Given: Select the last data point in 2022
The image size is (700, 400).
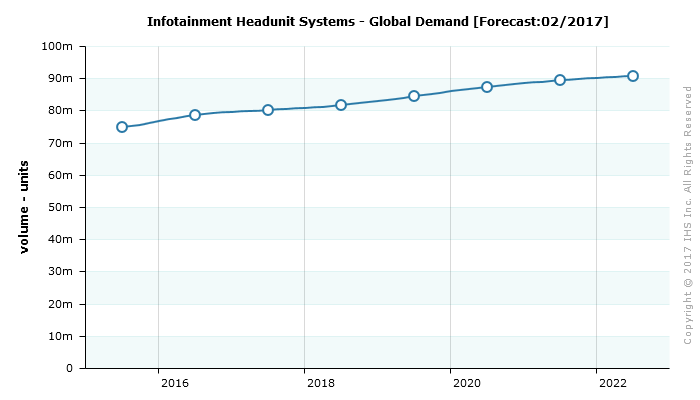Looking at the screenshot, I should click(x=633, y=76).
